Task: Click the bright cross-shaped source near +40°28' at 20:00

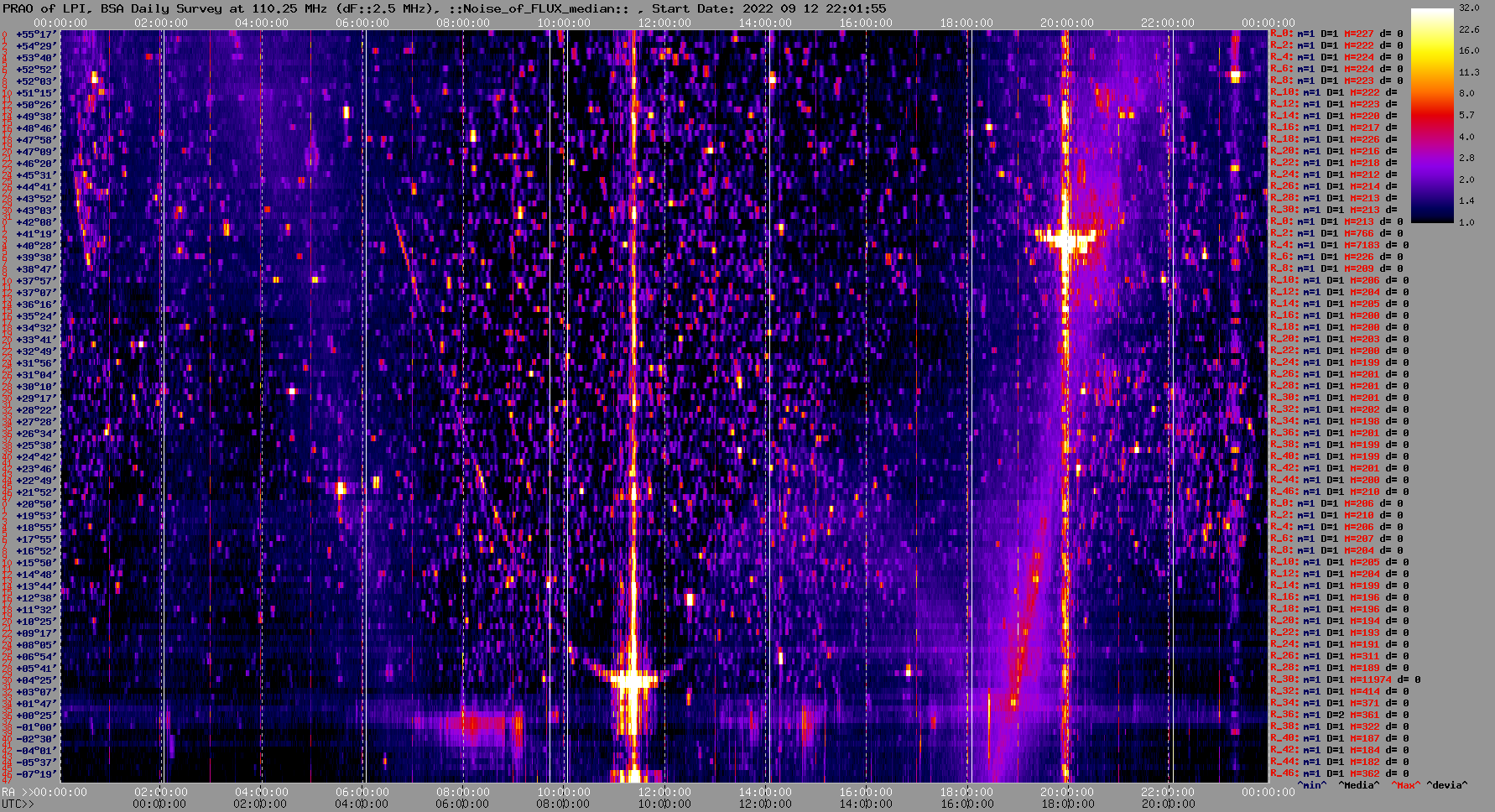Action: [1066, 239]
